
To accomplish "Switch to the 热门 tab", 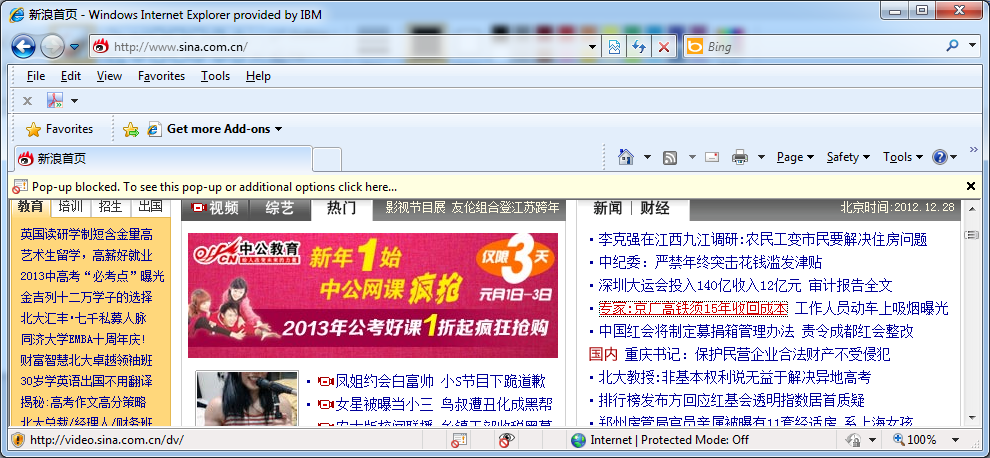I will [342, 208].
